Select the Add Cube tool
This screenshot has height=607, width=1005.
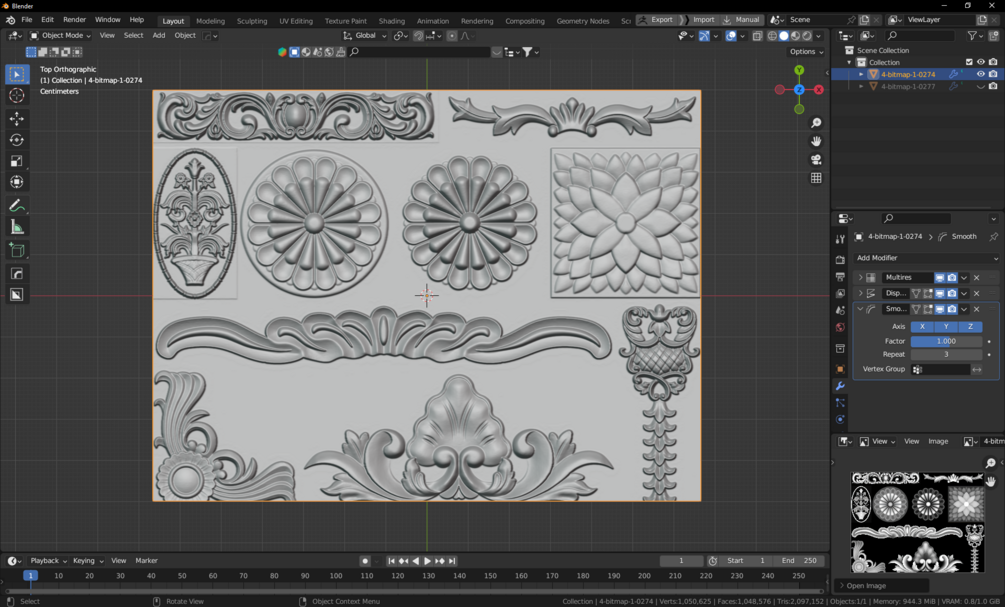(x=17, y=250)
